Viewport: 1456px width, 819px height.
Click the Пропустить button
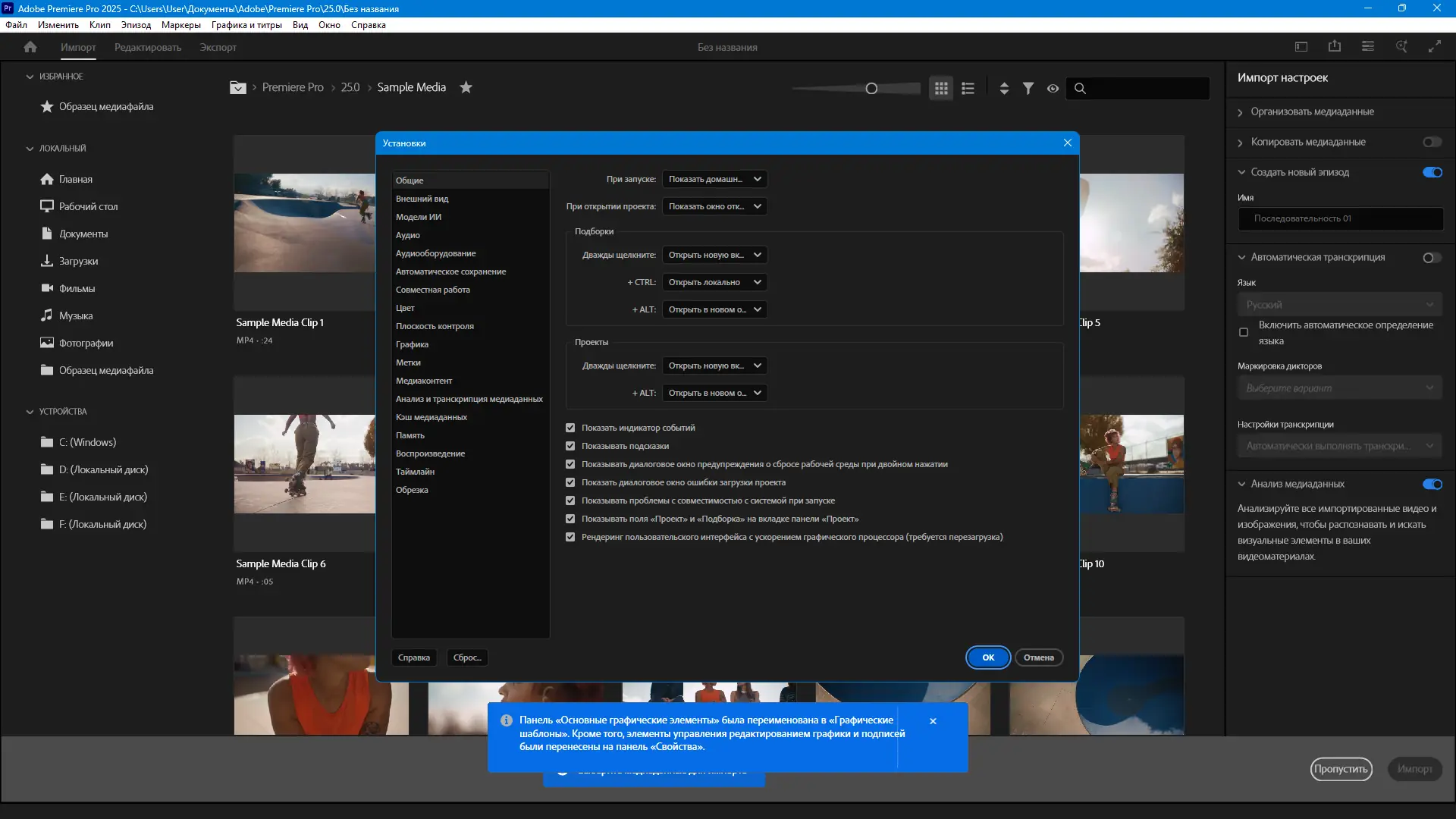pos(1341,769)
